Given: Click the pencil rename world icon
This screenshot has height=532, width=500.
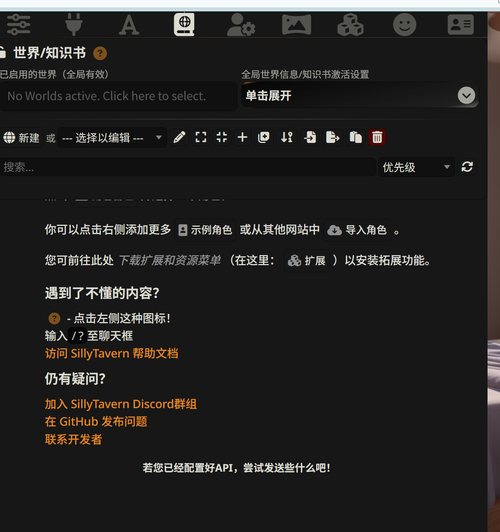Looking at the screenshot, I should point(179,137).
